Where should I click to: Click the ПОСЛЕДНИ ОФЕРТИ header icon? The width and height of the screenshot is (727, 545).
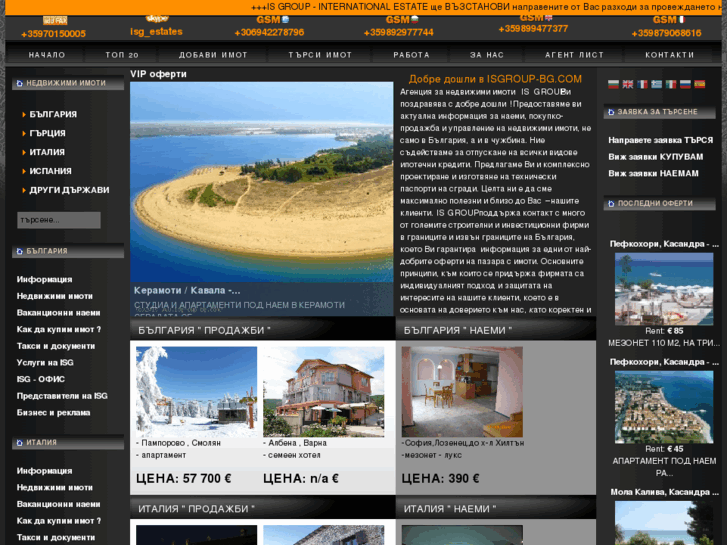(x=611, y=204)
